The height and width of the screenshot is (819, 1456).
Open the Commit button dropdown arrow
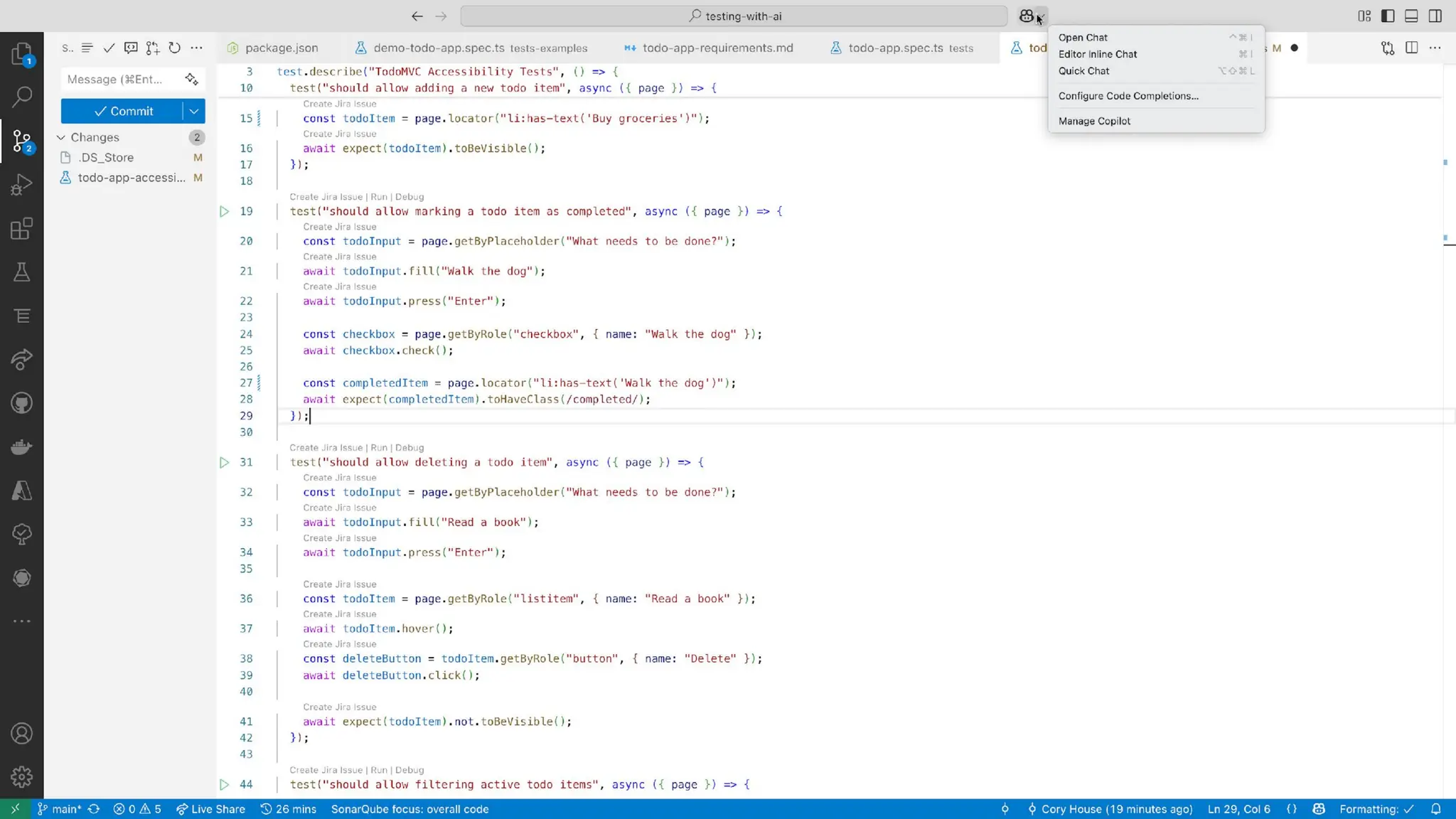click(x=194, y=111)
